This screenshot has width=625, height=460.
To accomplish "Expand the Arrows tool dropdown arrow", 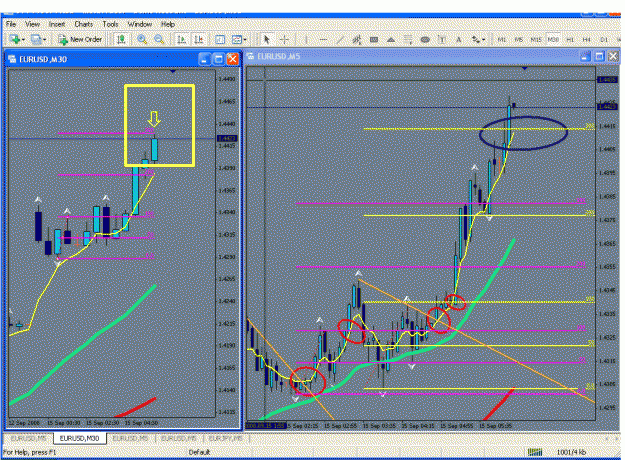I will [483, 40].
